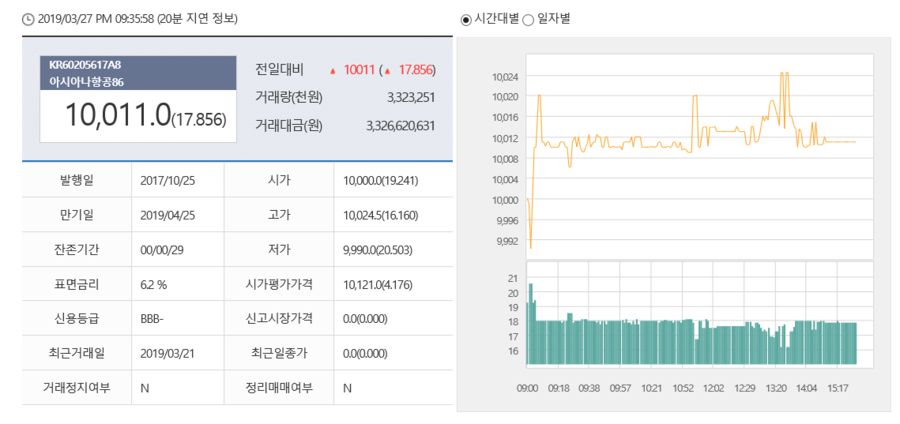Select the 일자별 radio button
The width and height of the screenshot is (900, 424).
pos(529,19)
